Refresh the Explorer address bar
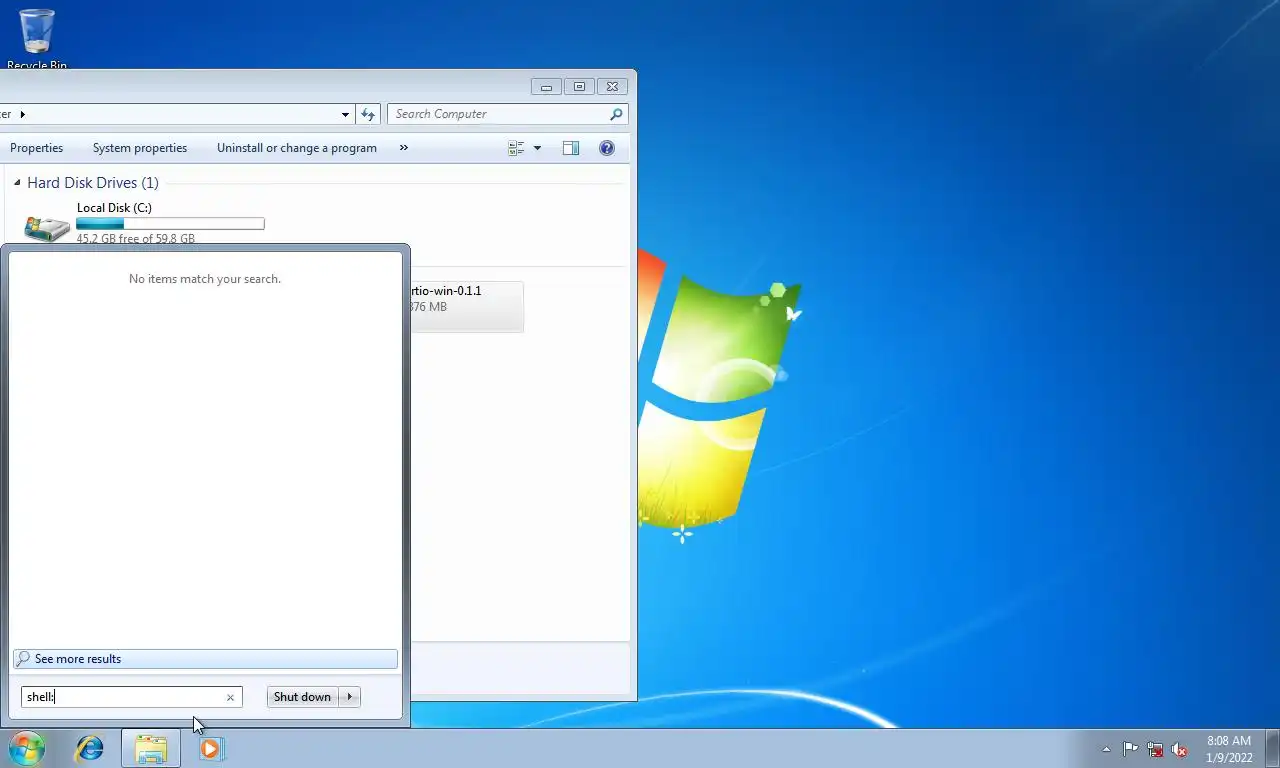 coord(368,114)
